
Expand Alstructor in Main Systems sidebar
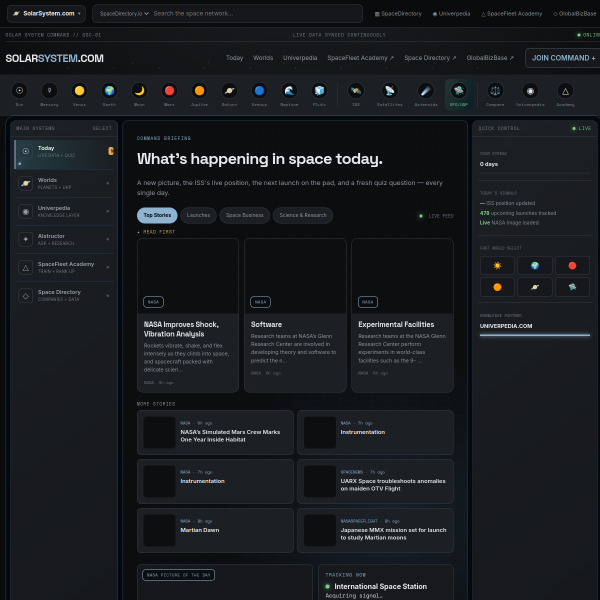(x=64, y=239)
